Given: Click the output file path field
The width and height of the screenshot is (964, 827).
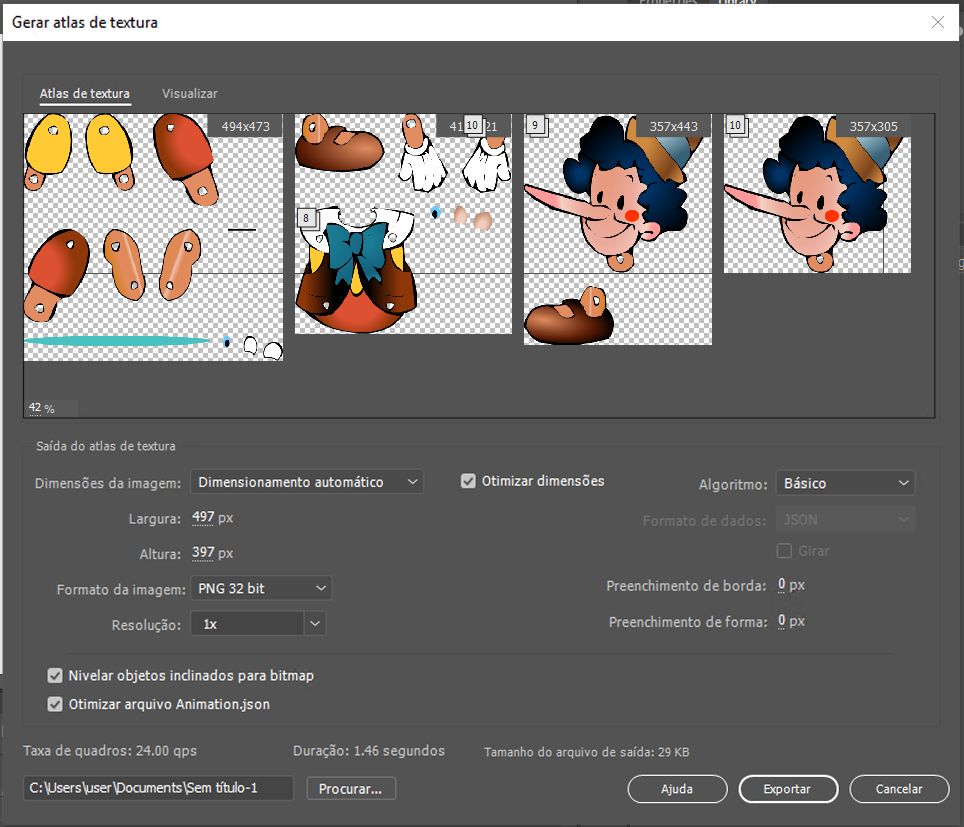Looking at the screenshot, I should click(x=158, y=788).
